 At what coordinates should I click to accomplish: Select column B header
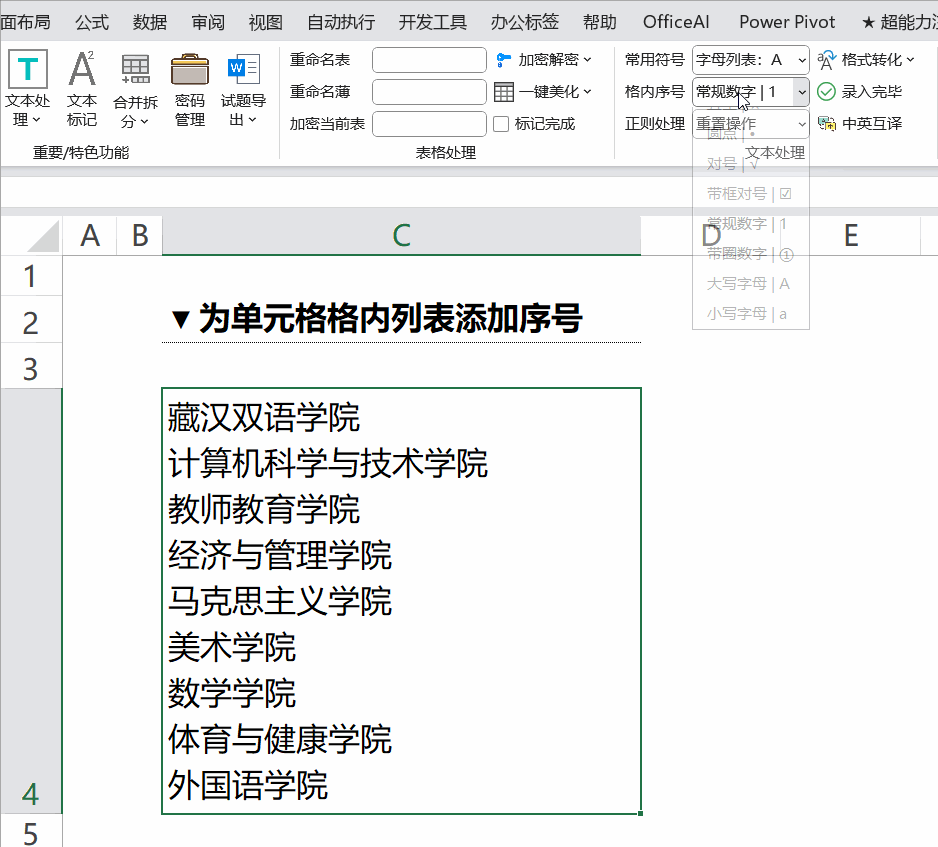[x=139, y=236]
